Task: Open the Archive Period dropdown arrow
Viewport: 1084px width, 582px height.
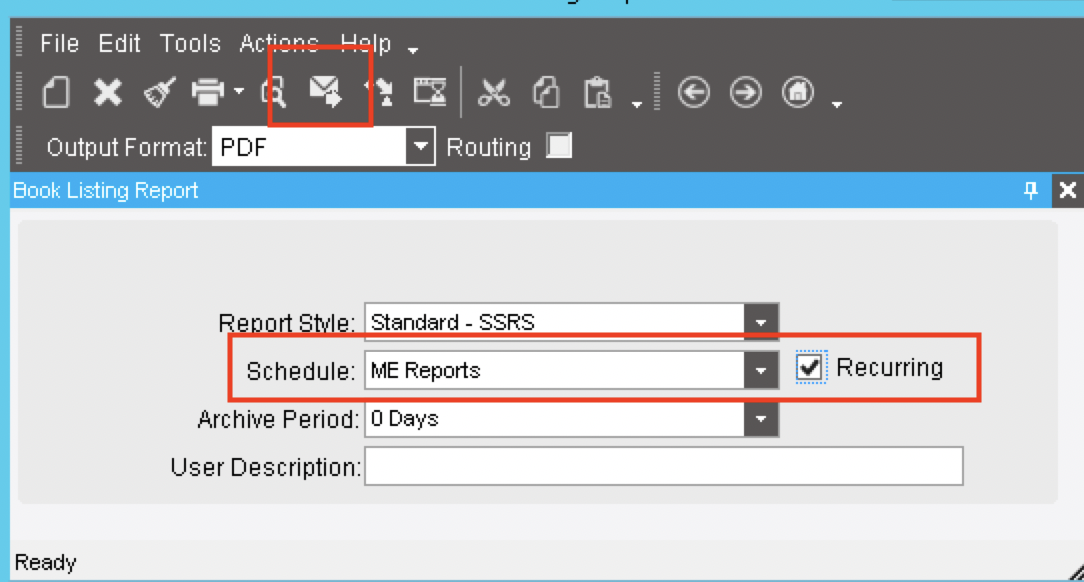Action: pyautogui.click(x=761, y=419)
